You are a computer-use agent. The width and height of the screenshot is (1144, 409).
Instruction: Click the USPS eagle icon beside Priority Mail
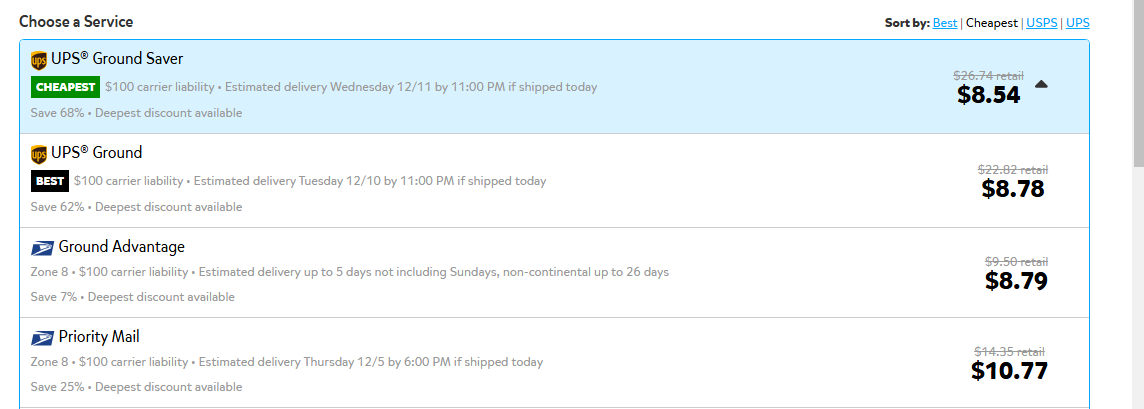(x=42, y=338)
